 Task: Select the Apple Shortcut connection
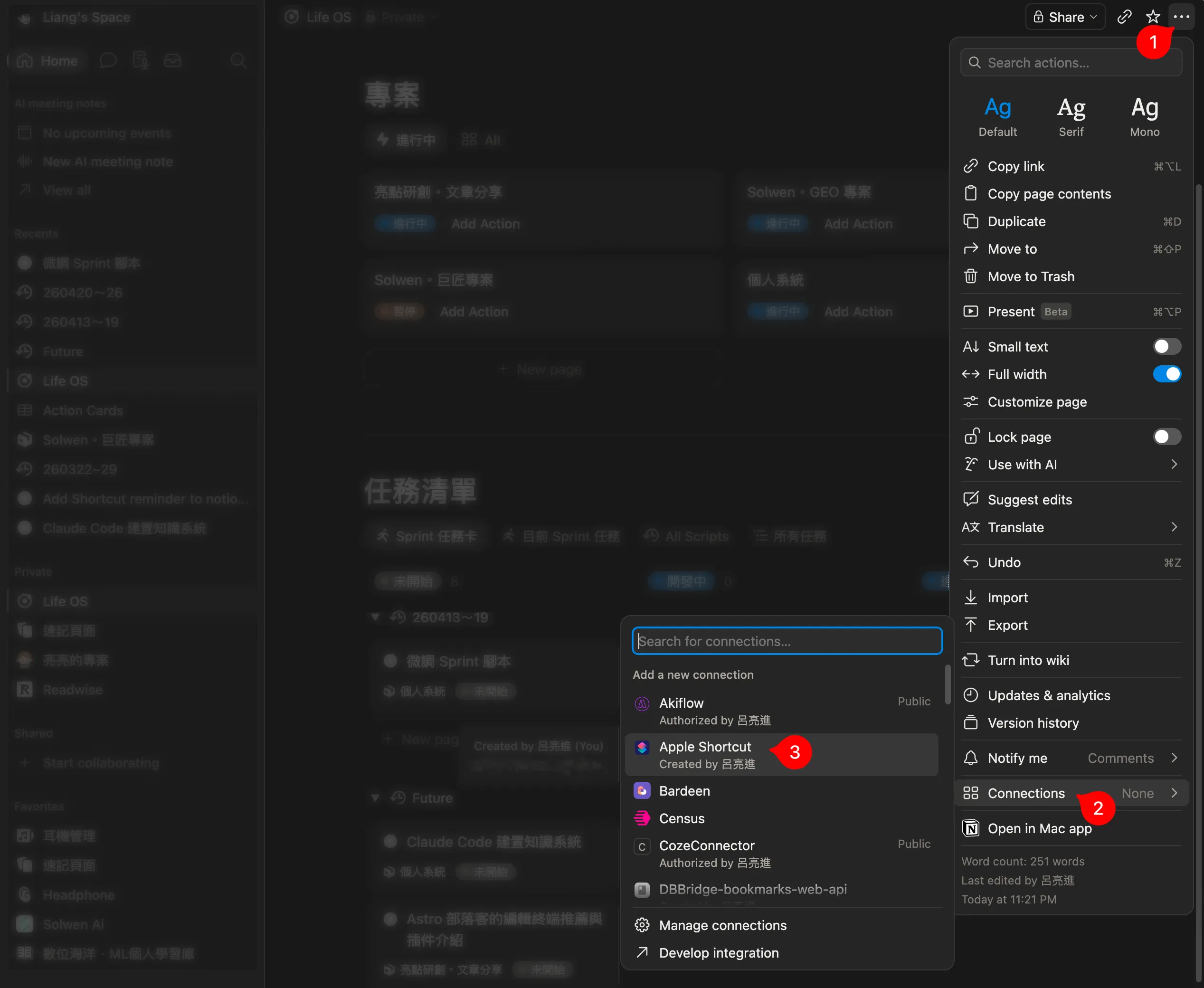pos(781,755)
